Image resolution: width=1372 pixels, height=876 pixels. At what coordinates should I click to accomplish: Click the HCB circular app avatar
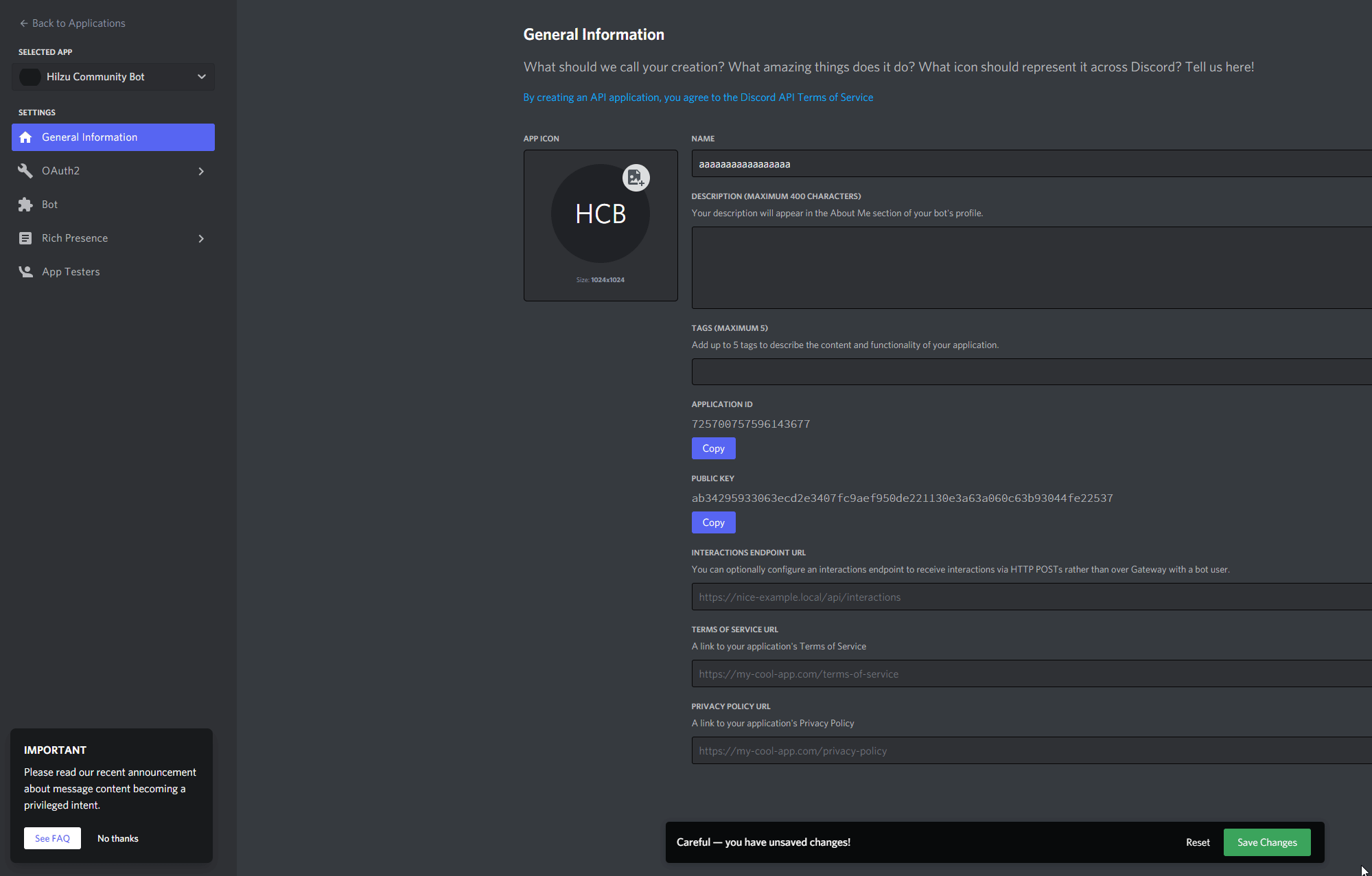click(600, 213)
